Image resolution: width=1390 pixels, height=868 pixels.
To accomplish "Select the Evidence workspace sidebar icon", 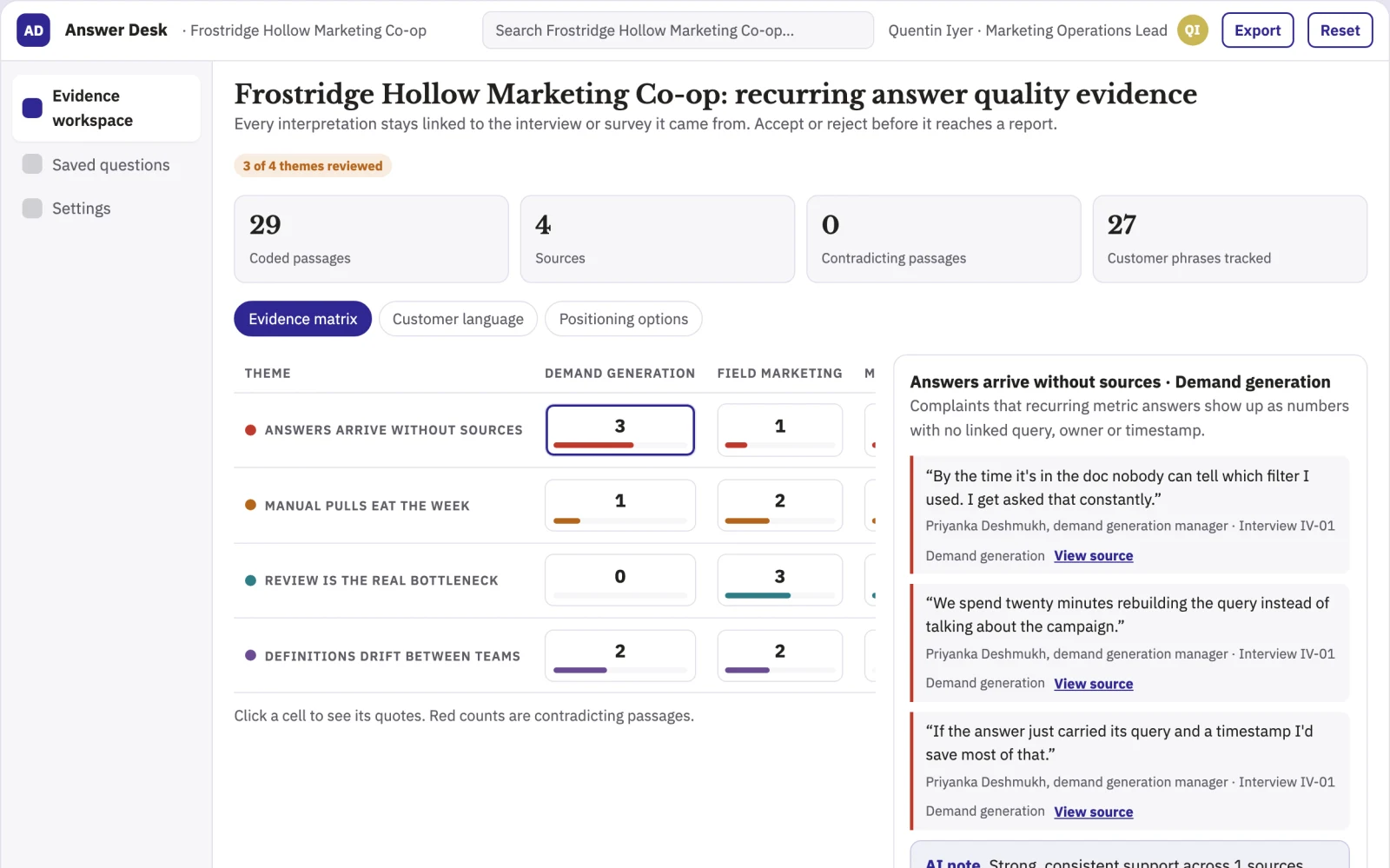I will (32, 108).
